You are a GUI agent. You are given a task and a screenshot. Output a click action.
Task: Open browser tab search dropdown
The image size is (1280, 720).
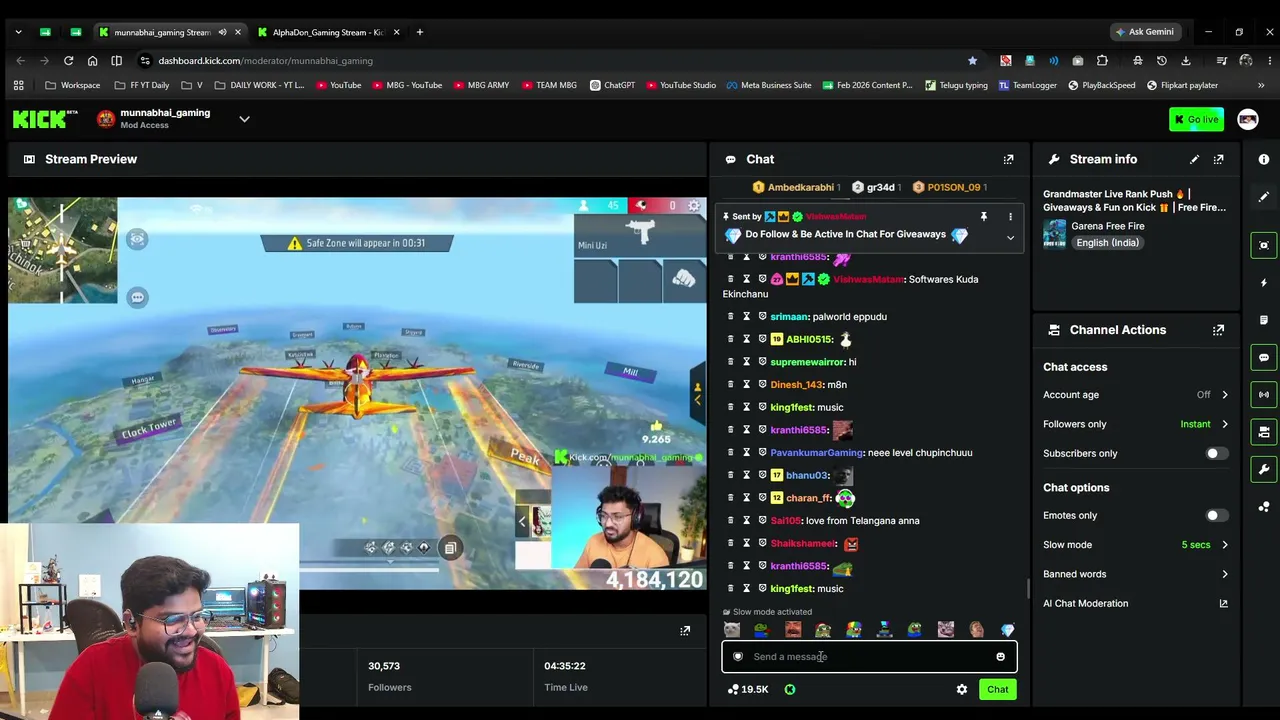pos(18,32)
